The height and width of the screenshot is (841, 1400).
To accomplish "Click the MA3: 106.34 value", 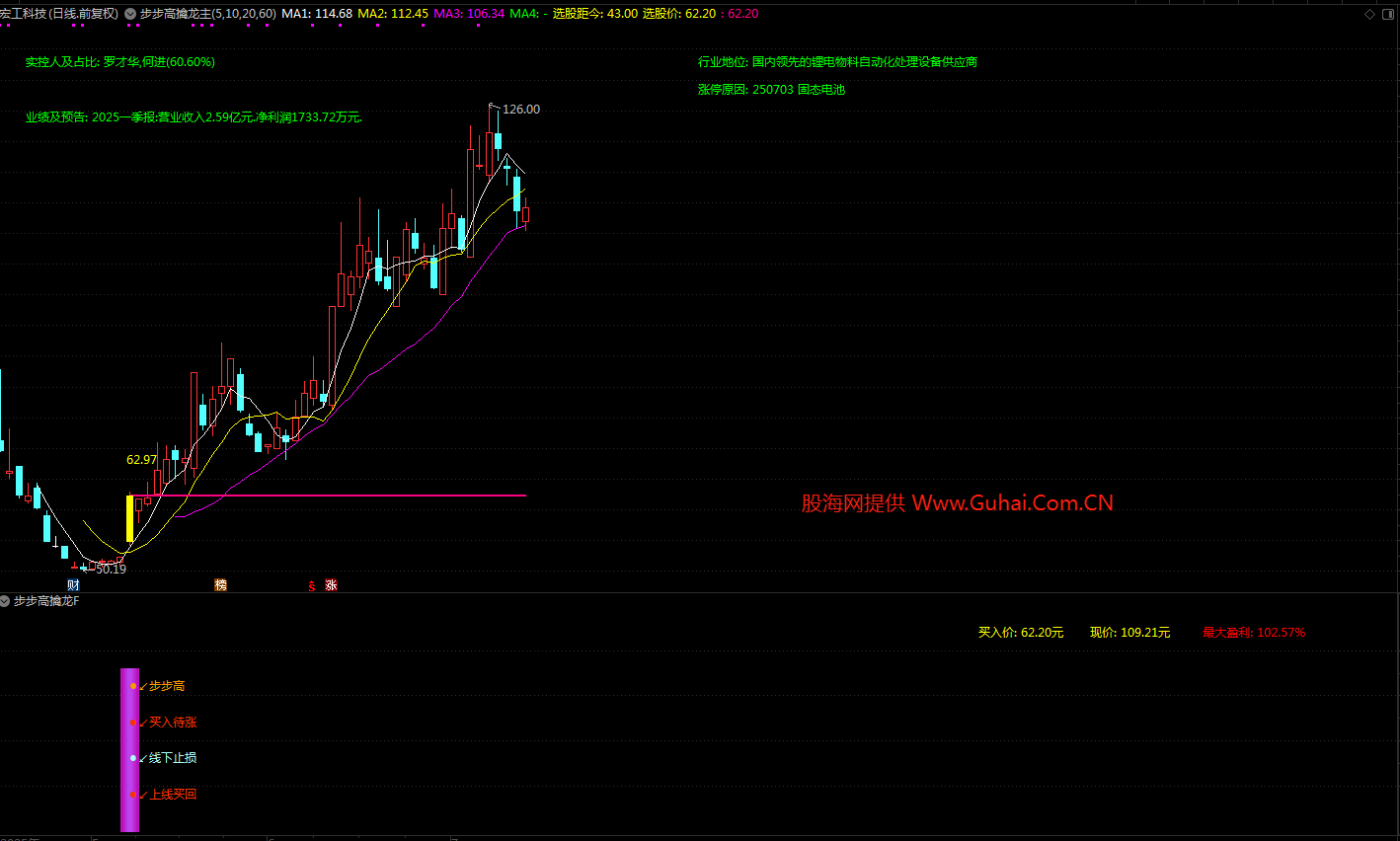I will click(x=469, y=14).
